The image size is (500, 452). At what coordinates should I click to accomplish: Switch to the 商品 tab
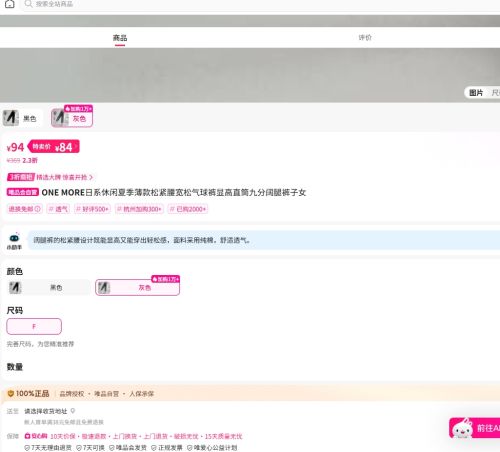click(120, 38)
